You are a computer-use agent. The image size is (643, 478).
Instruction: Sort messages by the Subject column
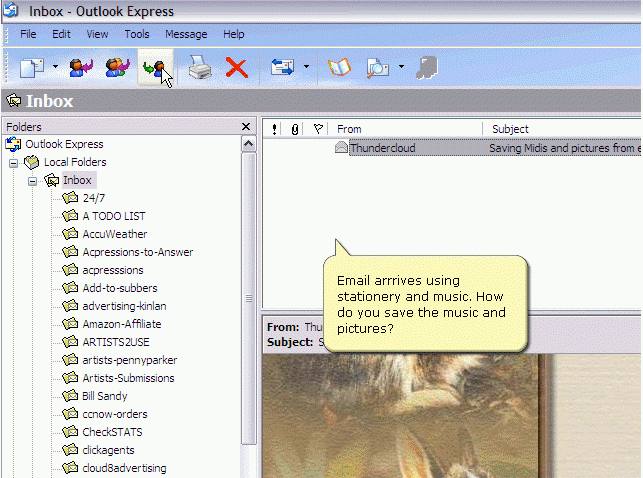pyautogui.click(x=564, y=130)
